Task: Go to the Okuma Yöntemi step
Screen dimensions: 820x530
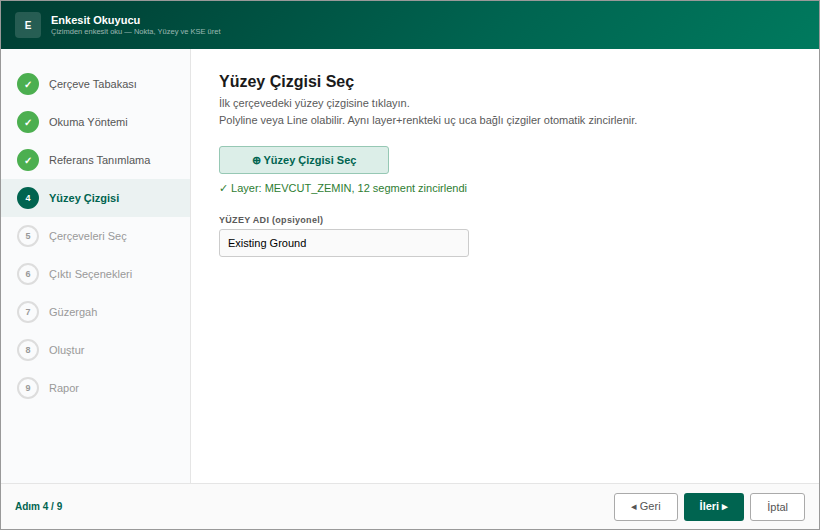Action: pyautogui.click(x=96, y=122)
